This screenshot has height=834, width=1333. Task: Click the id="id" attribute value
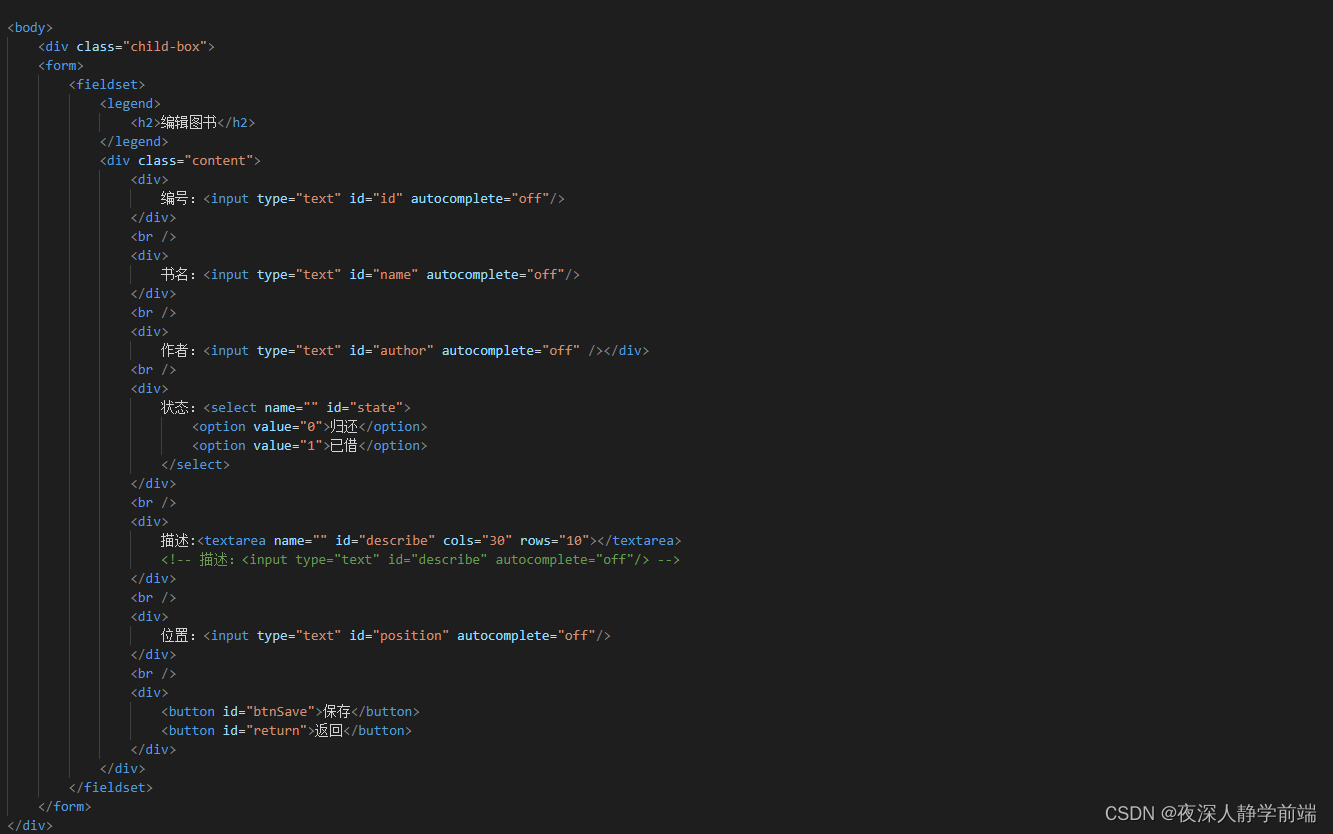(x=386, y=198)
